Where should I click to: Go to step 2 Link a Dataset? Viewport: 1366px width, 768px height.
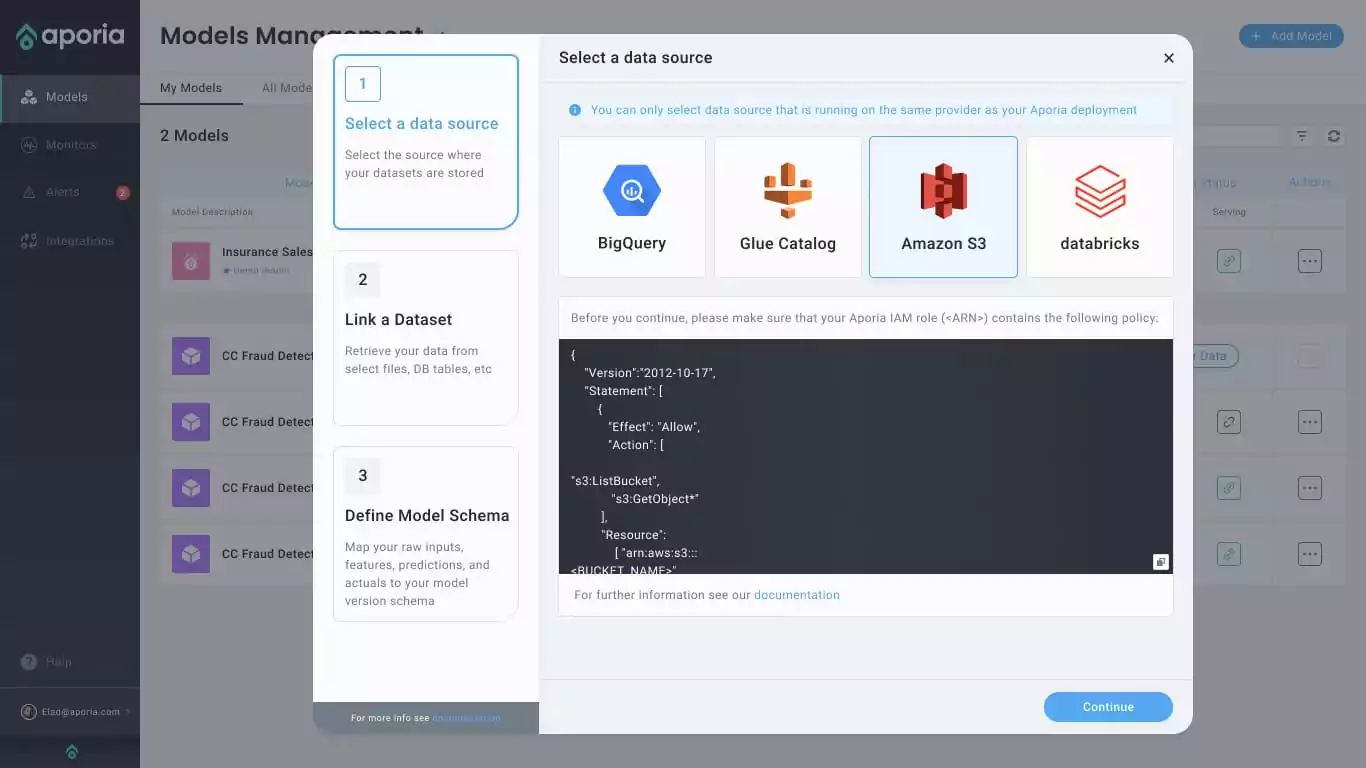[x=426, y=338]
